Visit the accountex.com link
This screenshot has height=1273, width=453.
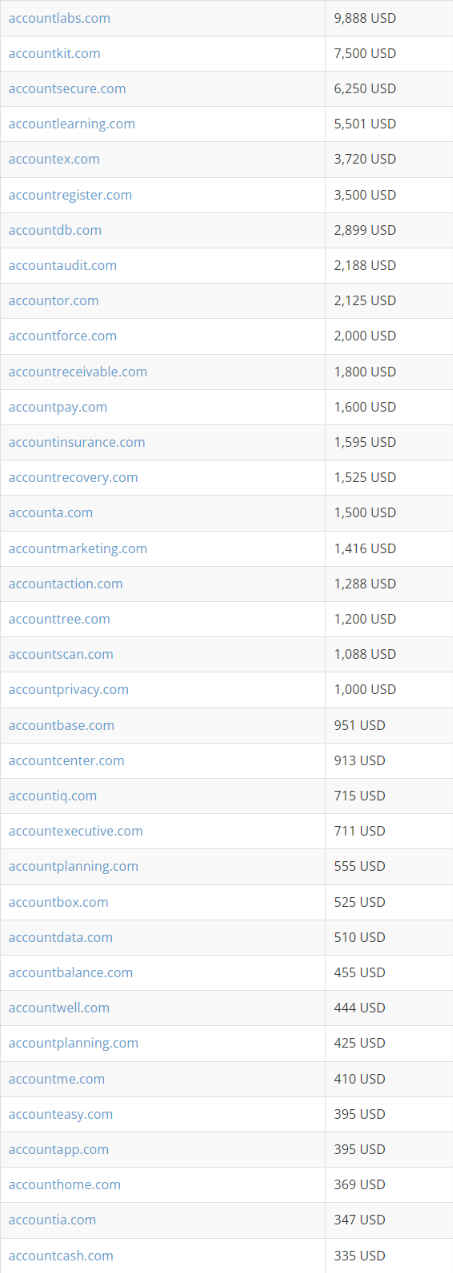pos(54,159)
